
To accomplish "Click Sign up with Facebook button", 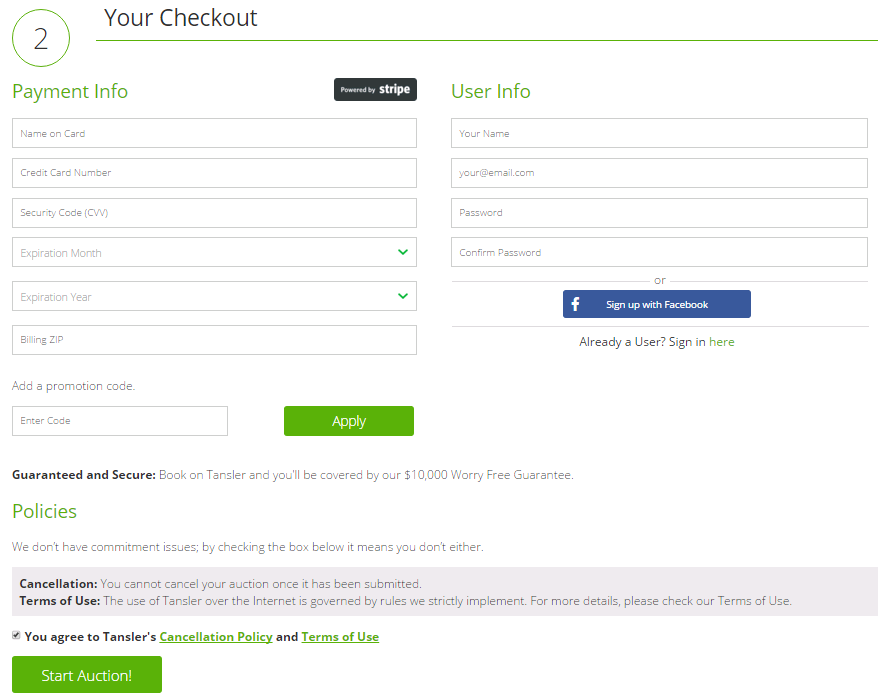I will pos(656,304).
